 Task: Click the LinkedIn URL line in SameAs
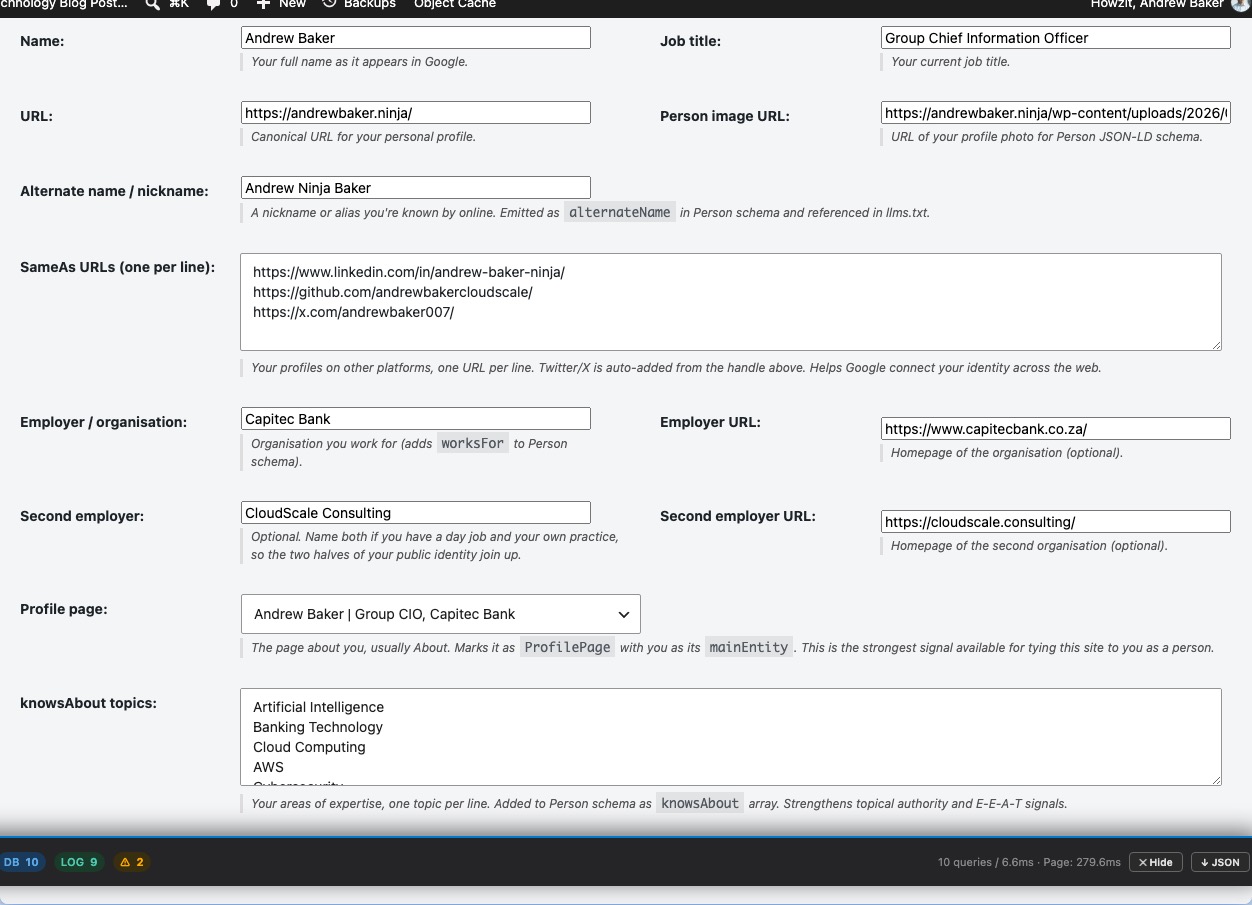[409, 272]
